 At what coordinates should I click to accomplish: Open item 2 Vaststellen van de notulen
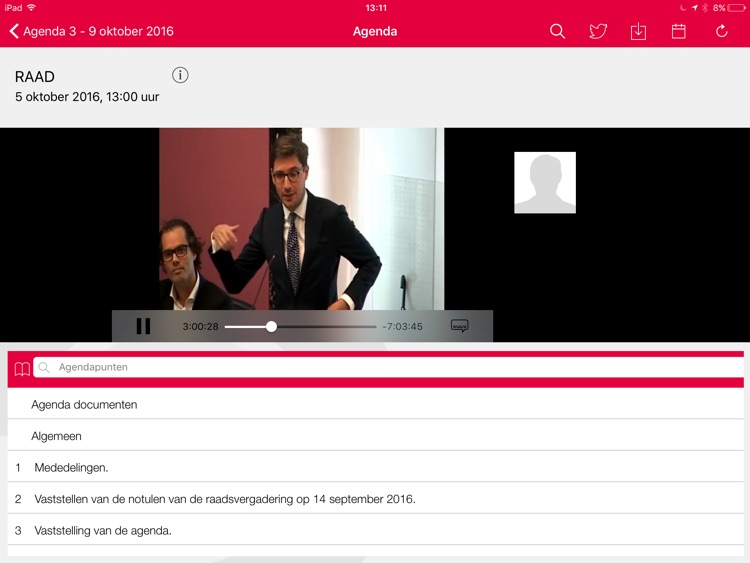(375, 499)
